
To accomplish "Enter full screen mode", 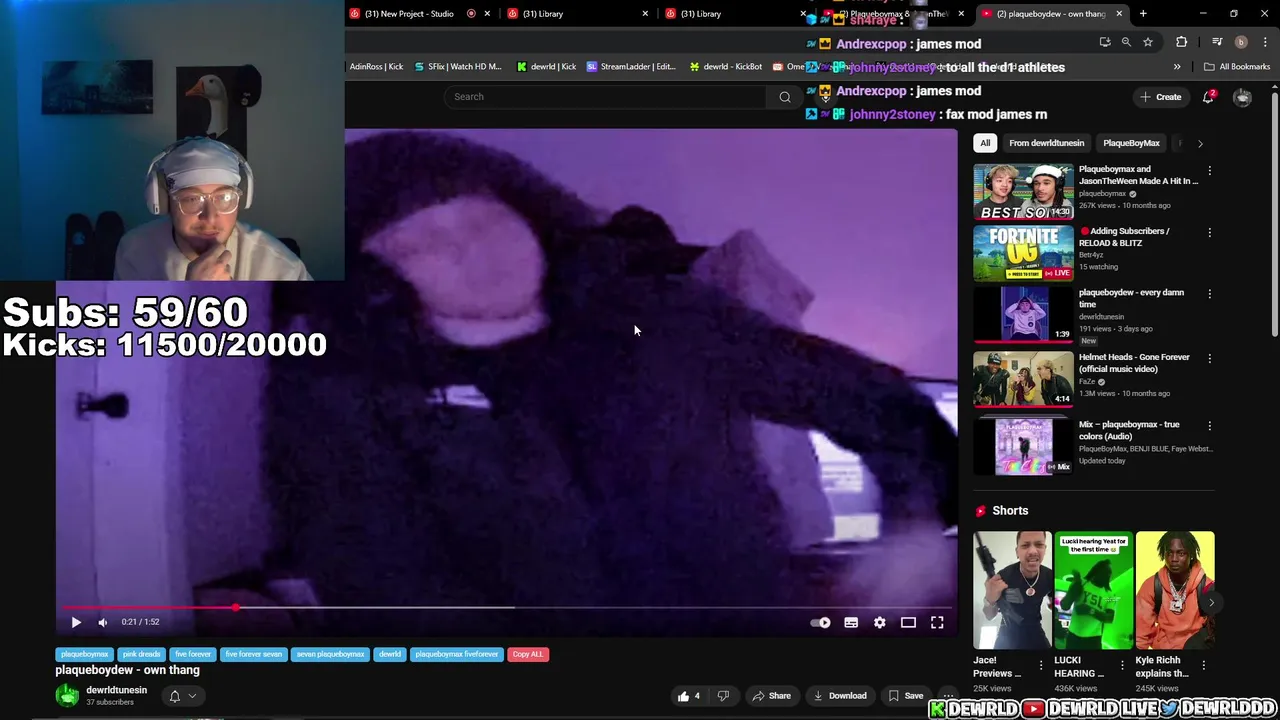I will coord(937,622).
